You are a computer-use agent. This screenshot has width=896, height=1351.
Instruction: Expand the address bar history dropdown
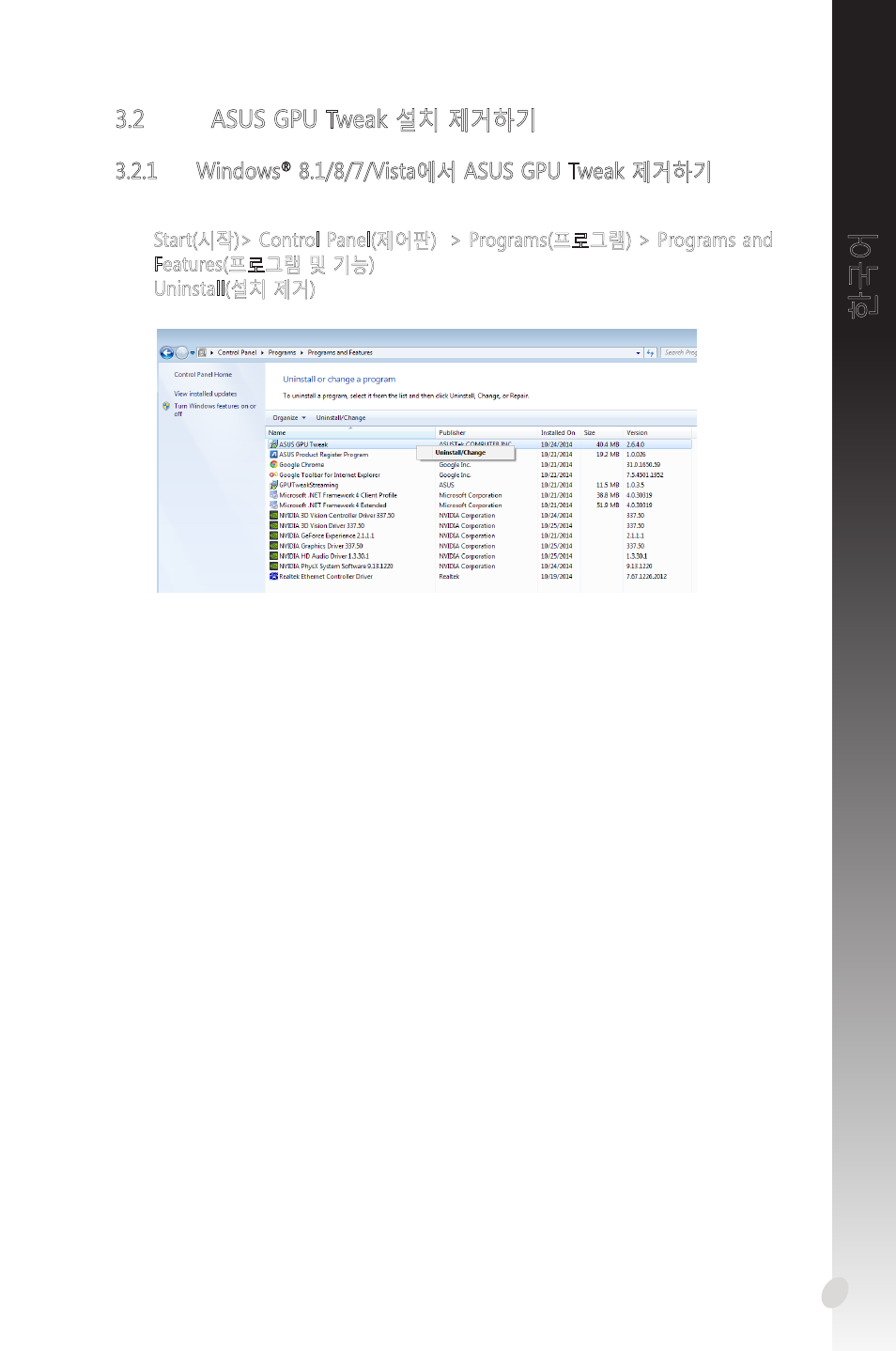coord(638,353)
